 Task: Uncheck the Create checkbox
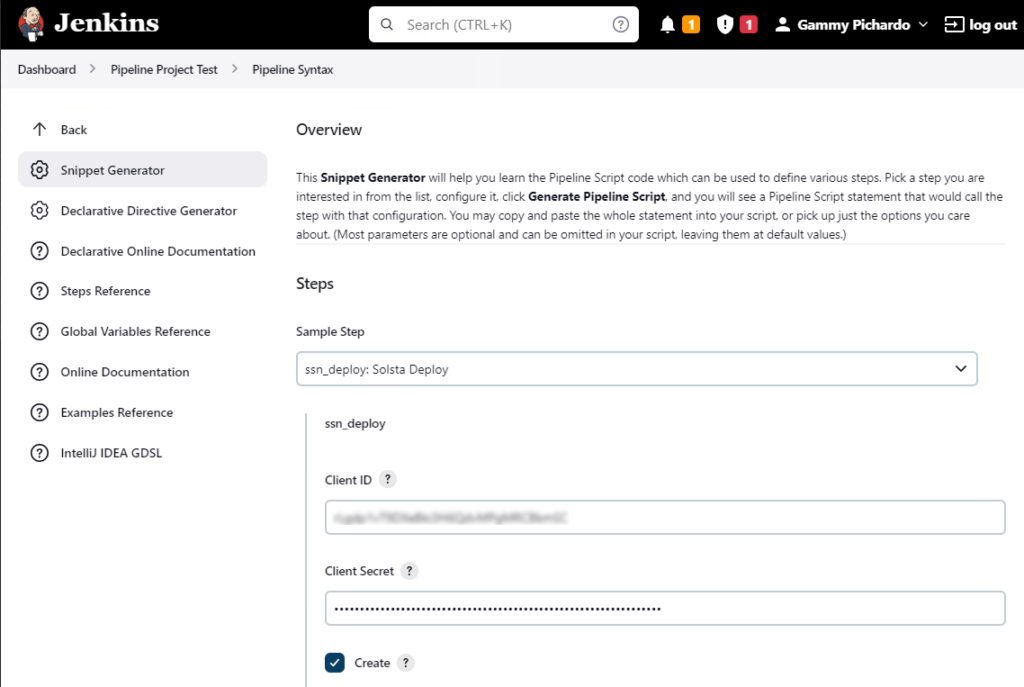point(335,663)
